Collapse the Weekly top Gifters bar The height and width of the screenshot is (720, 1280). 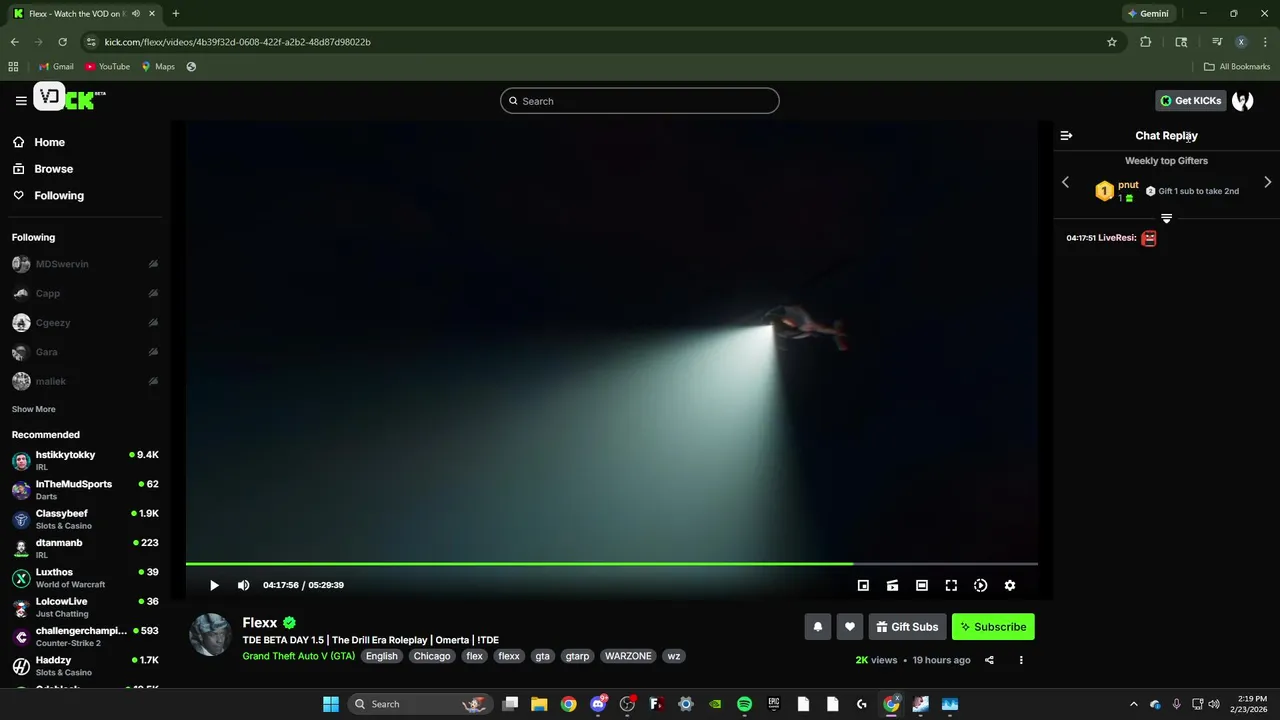coord(1166,218)
